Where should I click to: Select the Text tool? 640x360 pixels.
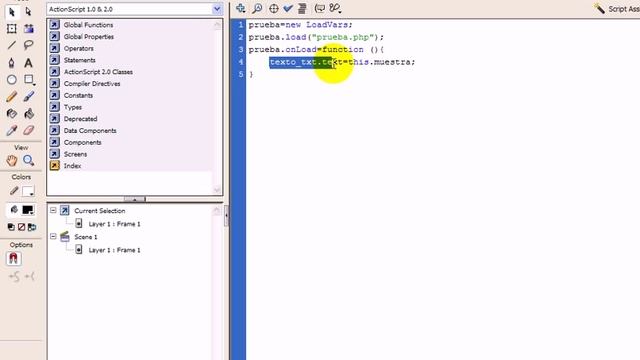28,62
